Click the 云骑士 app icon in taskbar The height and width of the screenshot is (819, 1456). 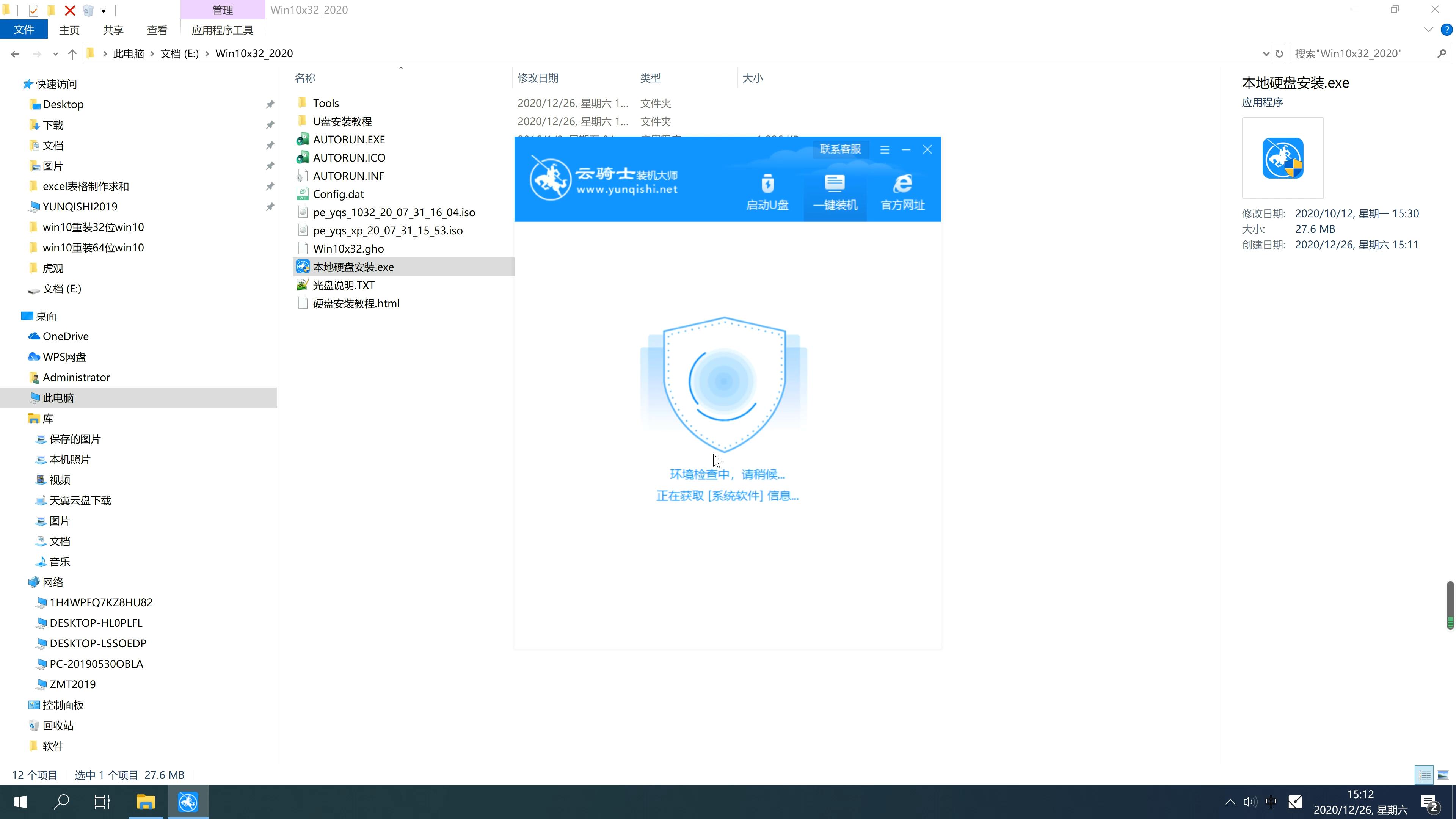coord(188,802)
